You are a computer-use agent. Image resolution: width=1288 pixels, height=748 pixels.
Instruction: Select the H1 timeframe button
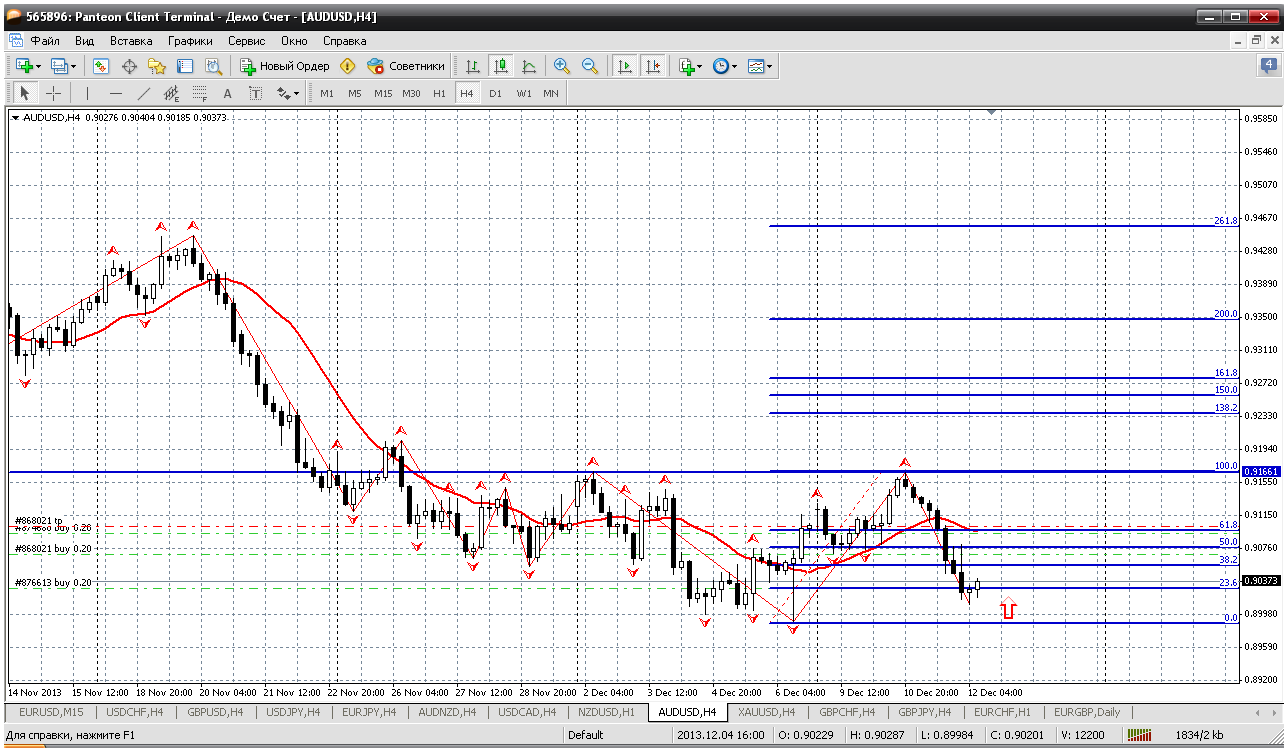coord(440,93)
